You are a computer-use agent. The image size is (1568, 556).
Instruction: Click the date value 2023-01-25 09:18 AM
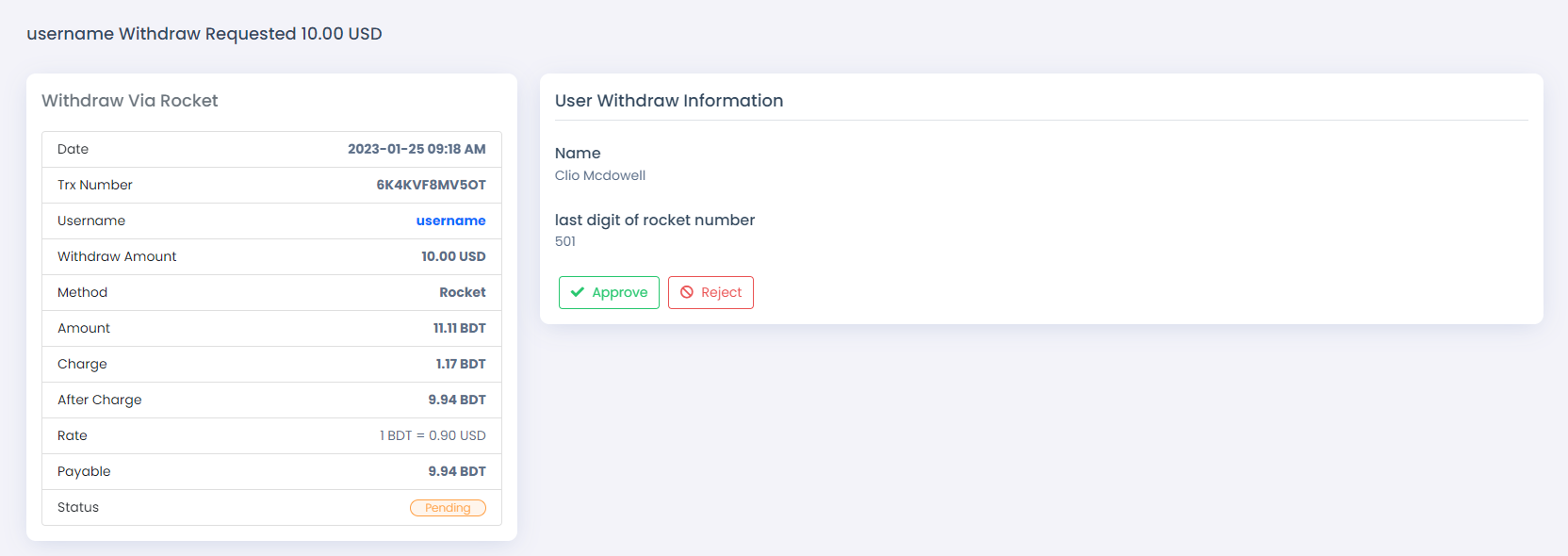coord(416,149)
